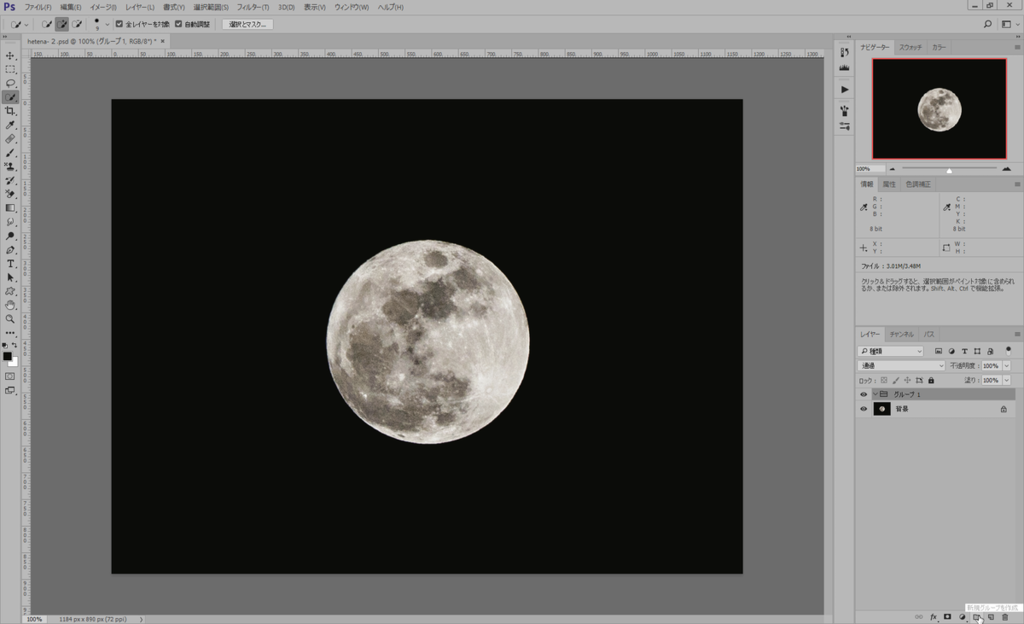Open the レイヤー(L) menu
The image size is (1024, 624).
140,7
